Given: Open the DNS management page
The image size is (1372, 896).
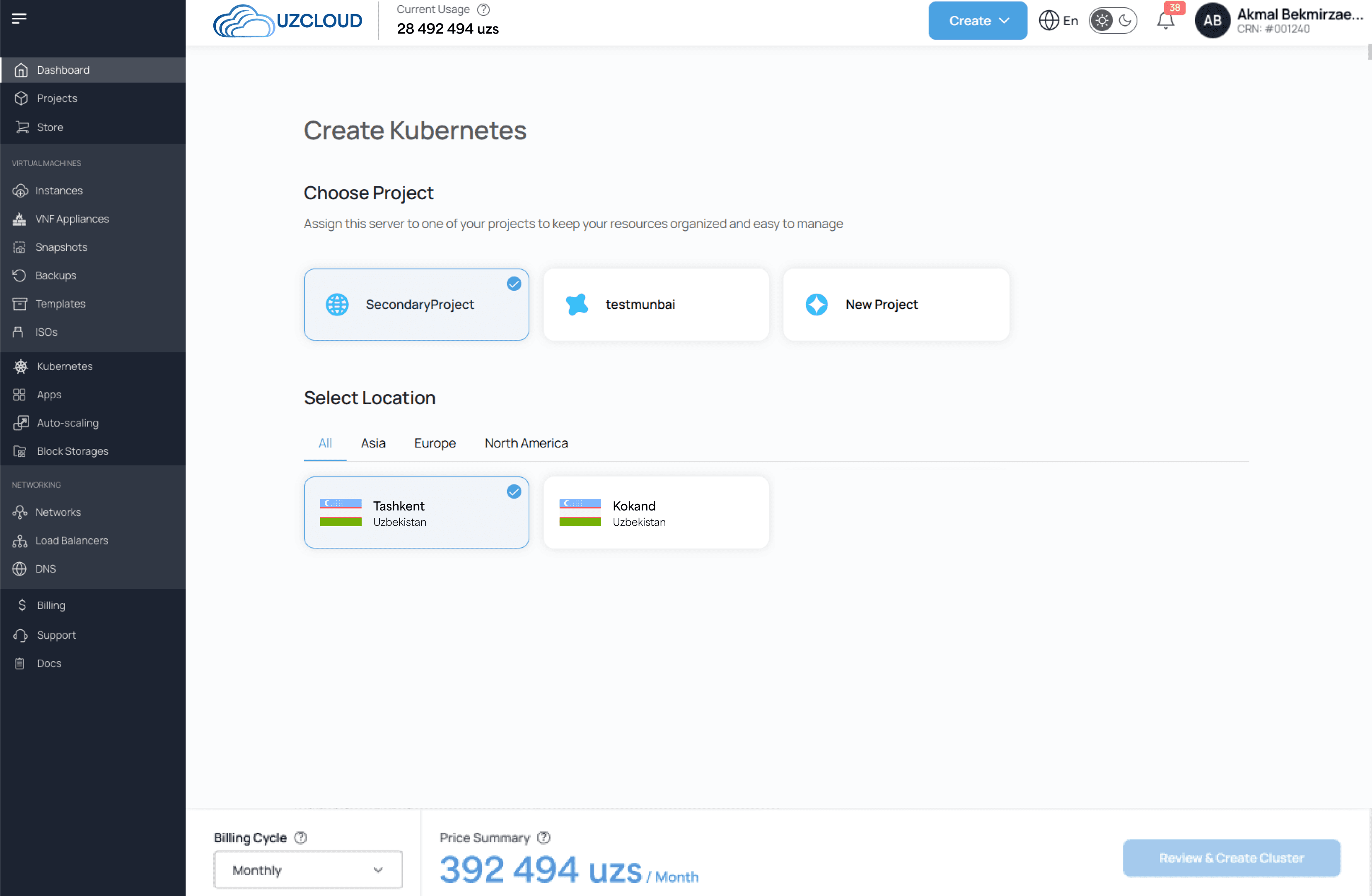Looking at the screenshot, I should point(47,569).
